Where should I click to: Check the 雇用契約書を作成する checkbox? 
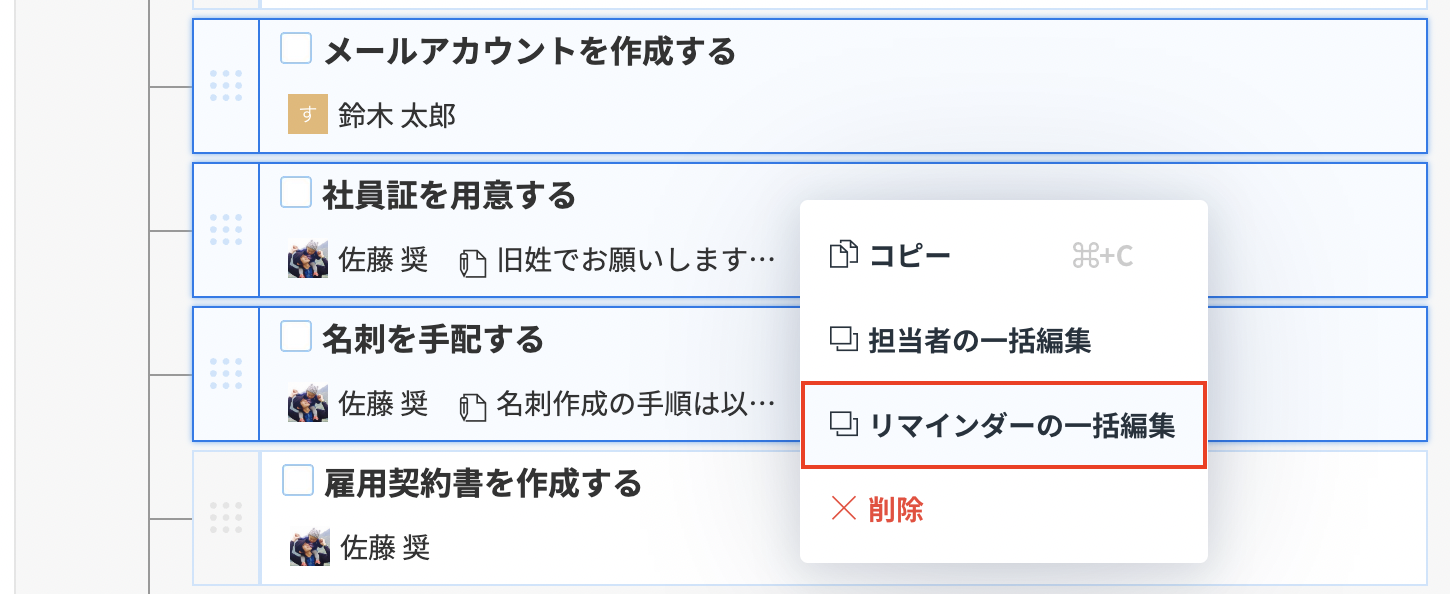[295, 481]
